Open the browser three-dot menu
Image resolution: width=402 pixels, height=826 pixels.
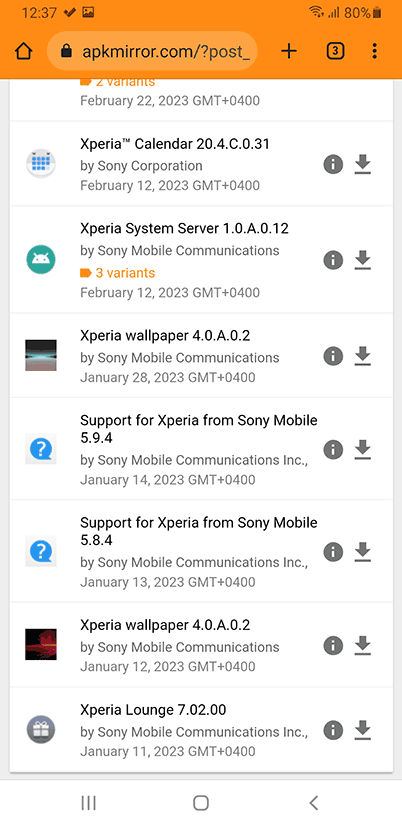point(375,51)
